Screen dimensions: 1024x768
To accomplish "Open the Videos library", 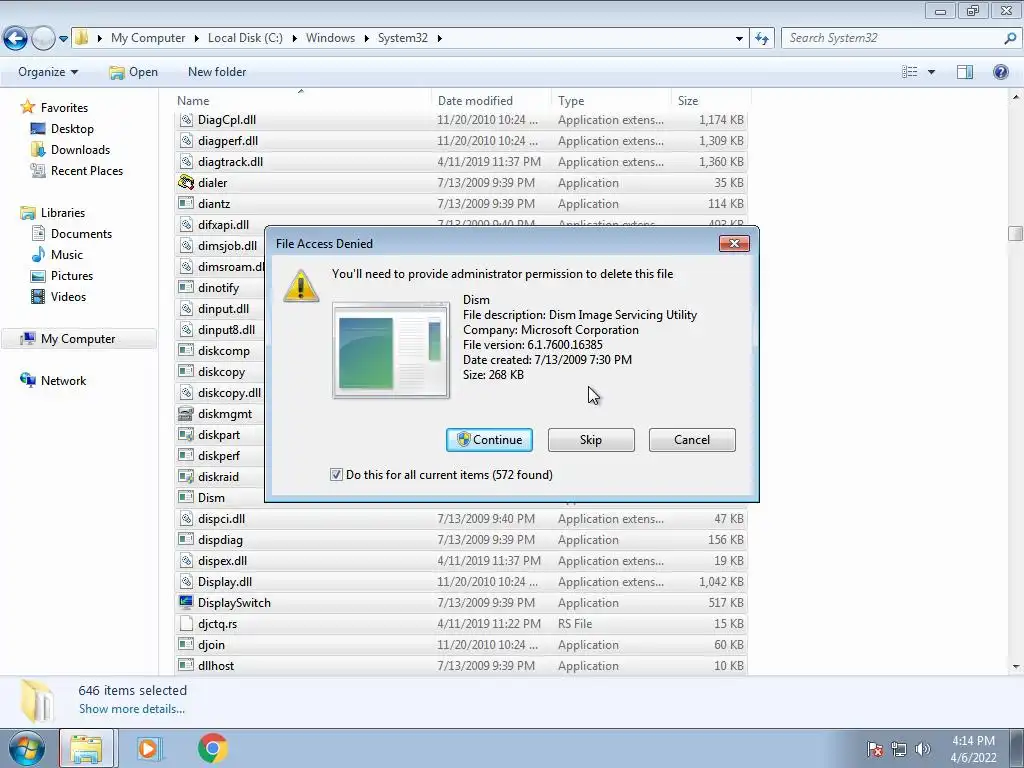I will (59, 296).
